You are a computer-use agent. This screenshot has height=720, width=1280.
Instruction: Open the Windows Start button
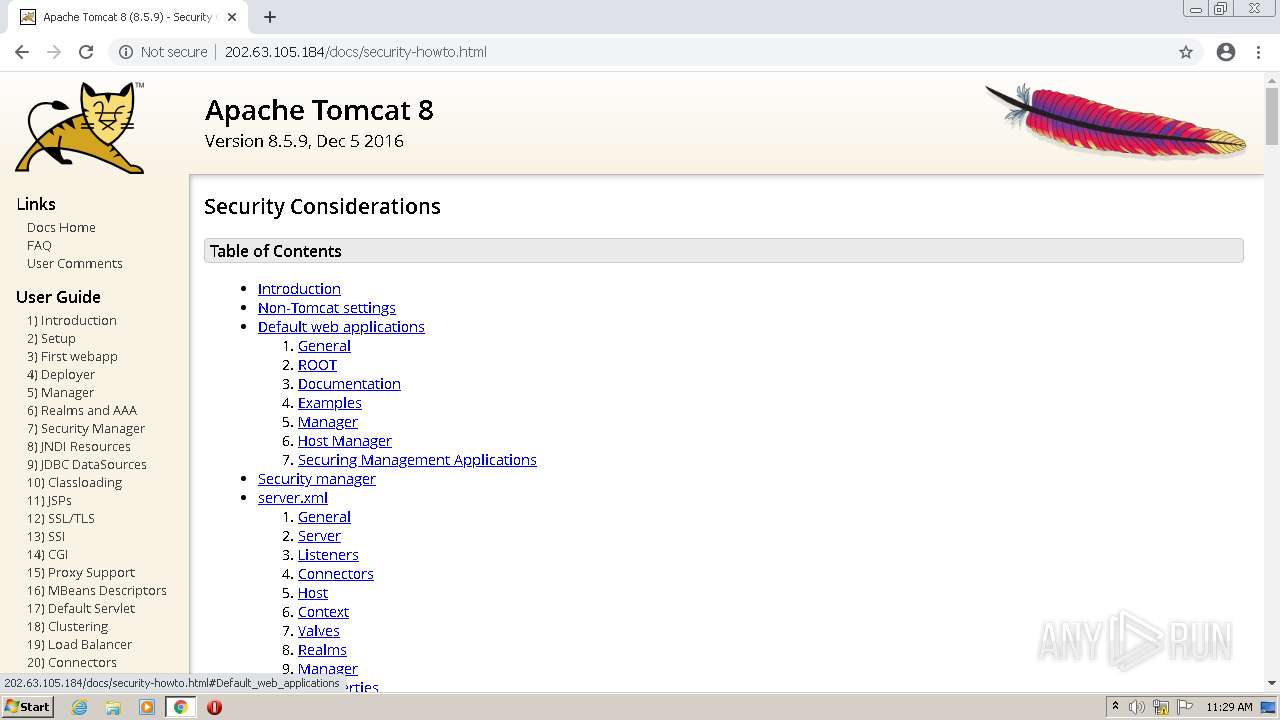pyautogui.click(x=27, y=707)
